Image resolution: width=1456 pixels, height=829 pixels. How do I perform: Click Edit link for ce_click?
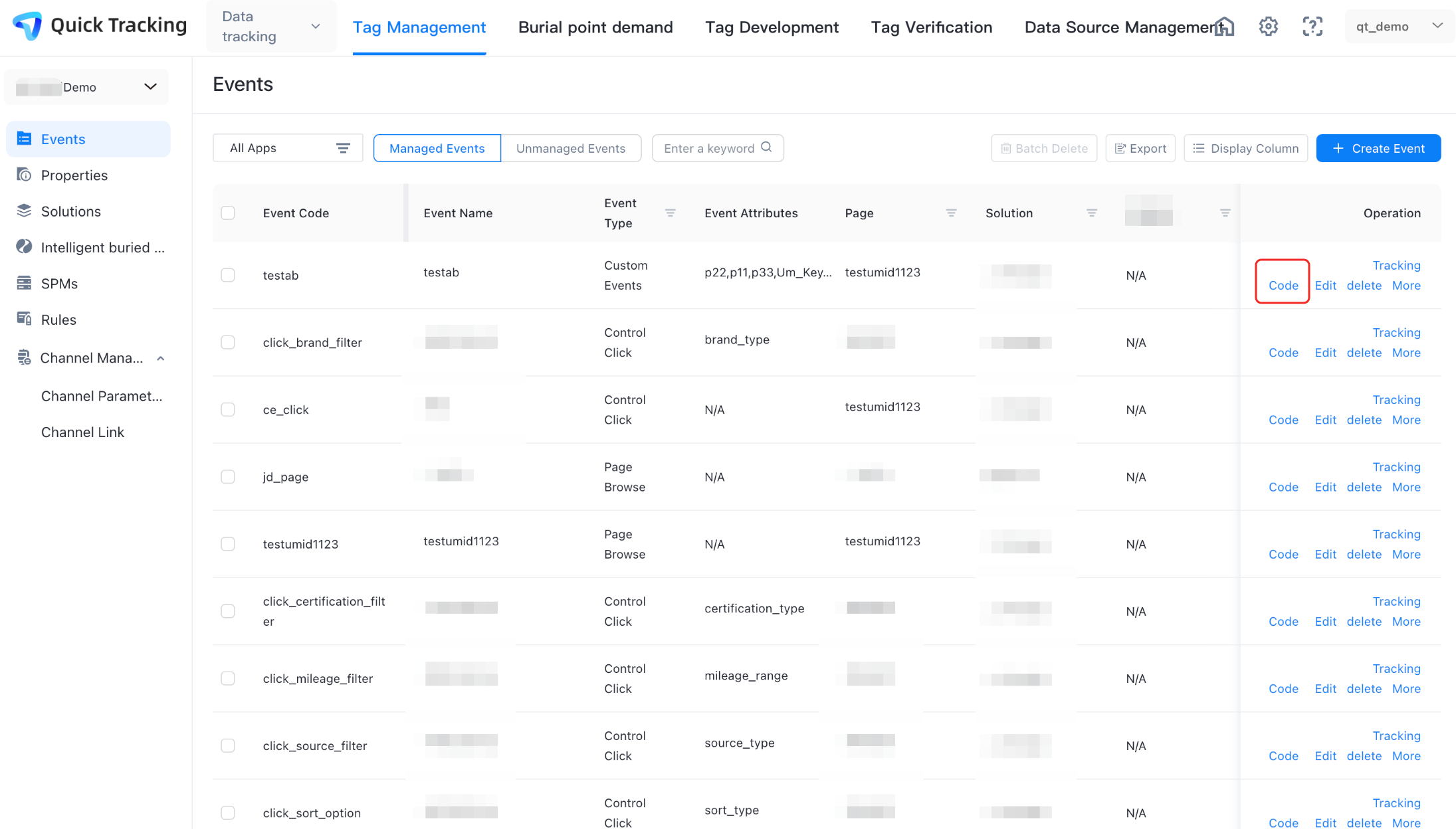(1324, 420)
